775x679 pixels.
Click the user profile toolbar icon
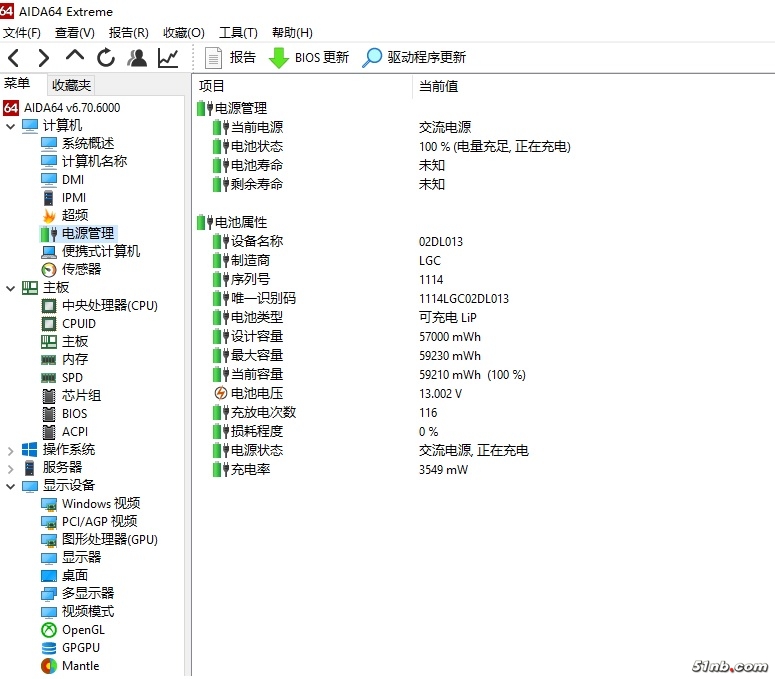[137, 58]
